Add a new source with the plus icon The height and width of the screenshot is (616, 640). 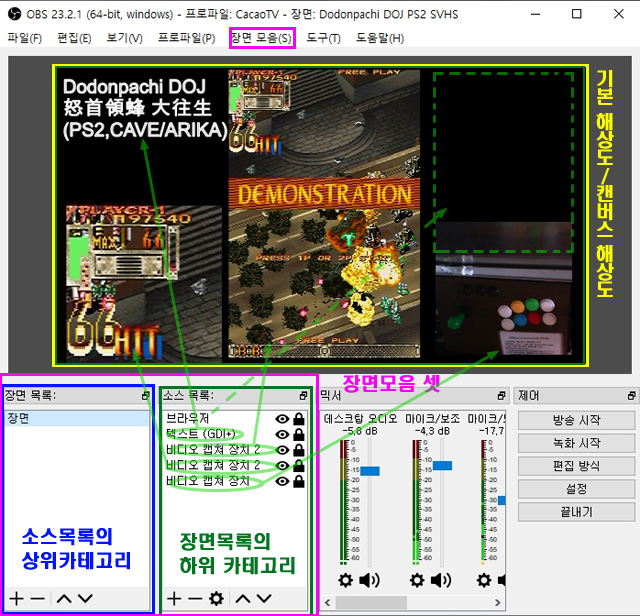(174, 599)
